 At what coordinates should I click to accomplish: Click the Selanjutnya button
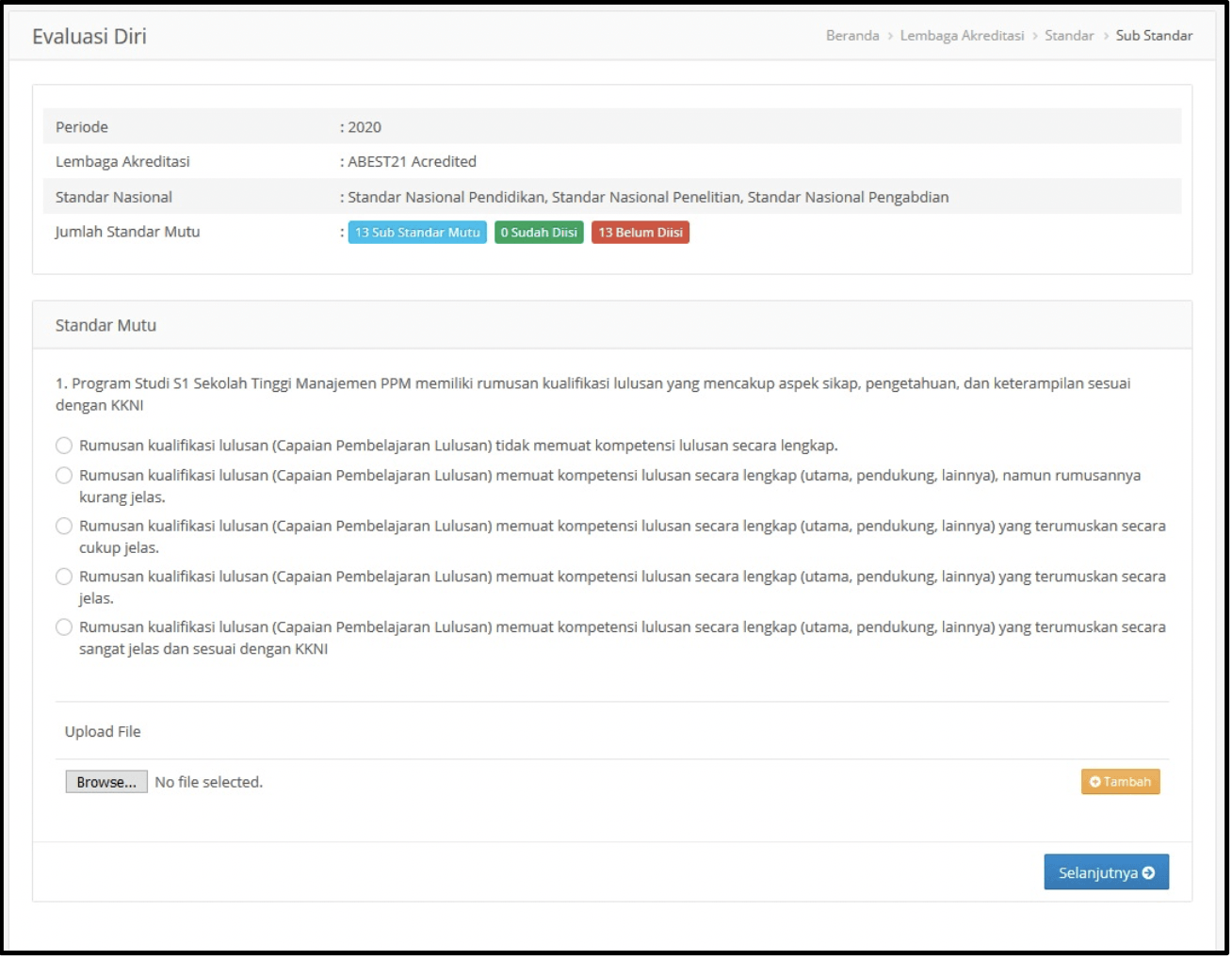pos(1106,871)
